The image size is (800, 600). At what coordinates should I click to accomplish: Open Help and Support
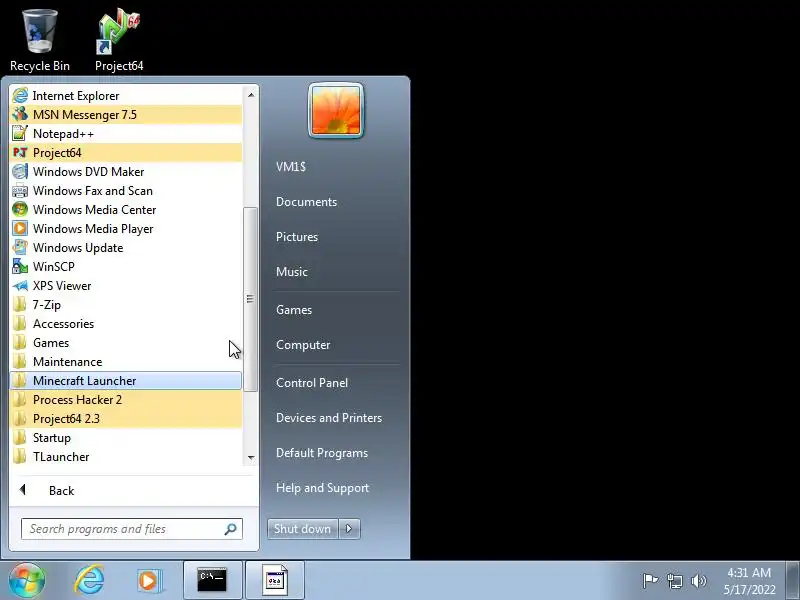pos(322,488)
